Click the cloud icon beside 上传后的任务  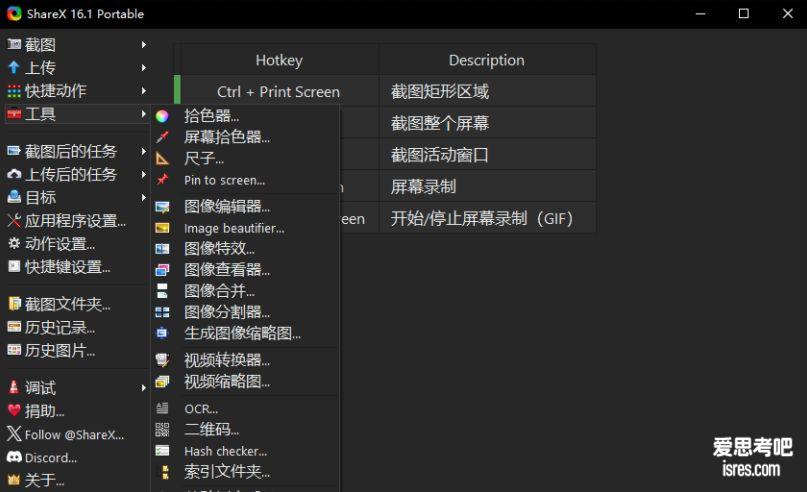14,174
